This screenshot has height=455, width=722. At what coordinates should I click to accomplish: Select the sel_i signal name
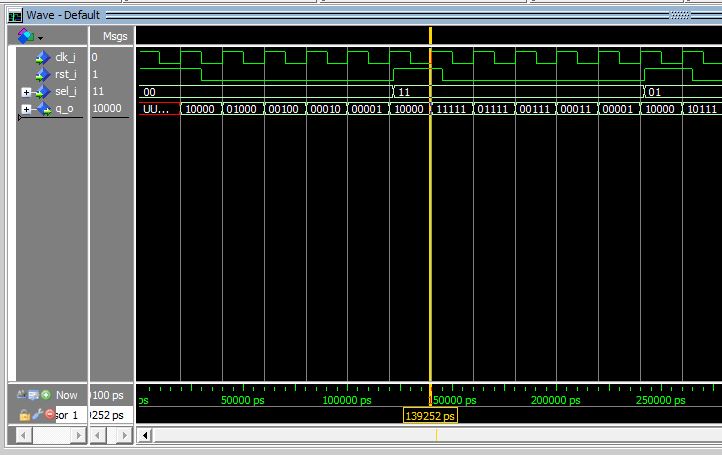tap(67, 92)
